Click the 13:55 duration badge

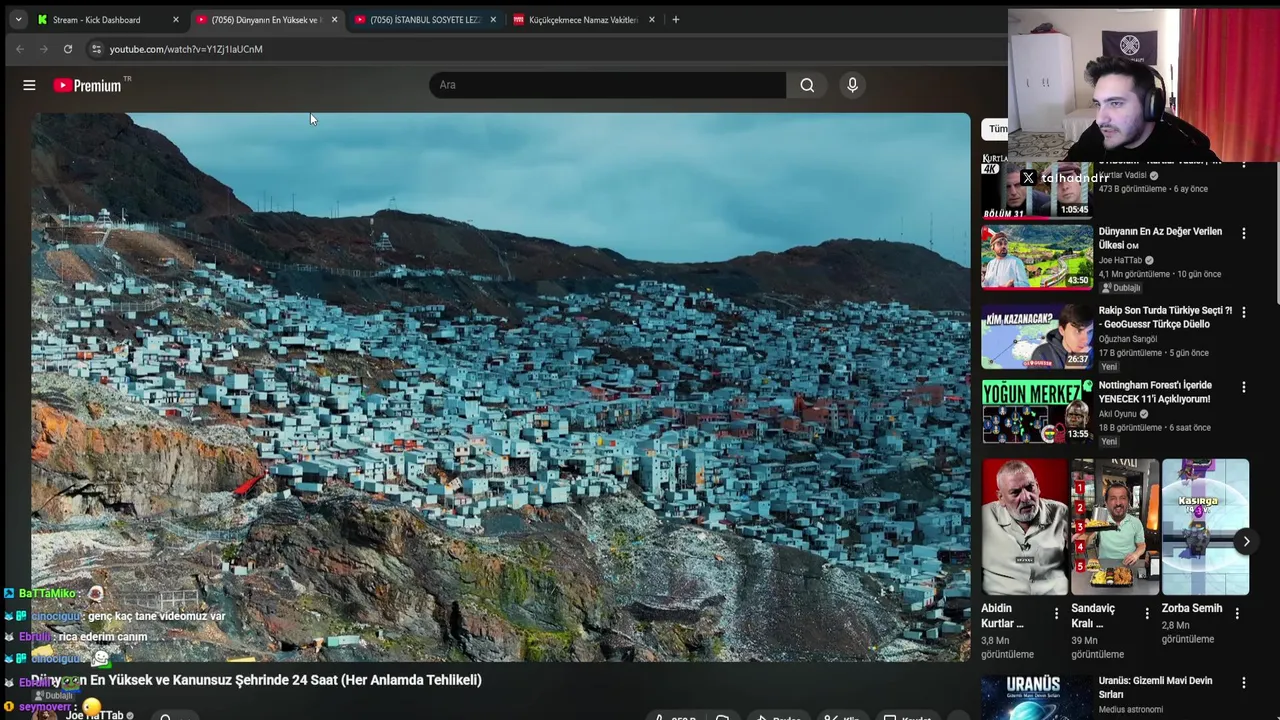[1078, 434]
